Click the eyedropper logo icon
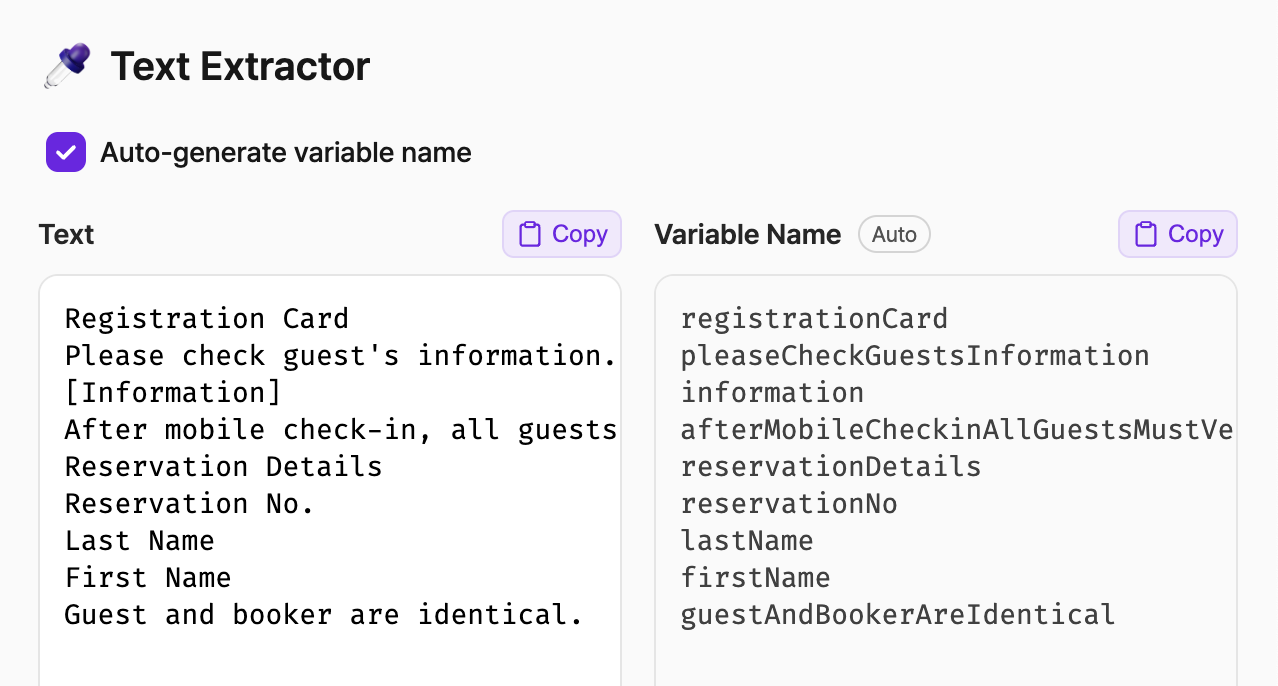This screenshot has width=1278, height=686. click(x=67, y=66)
